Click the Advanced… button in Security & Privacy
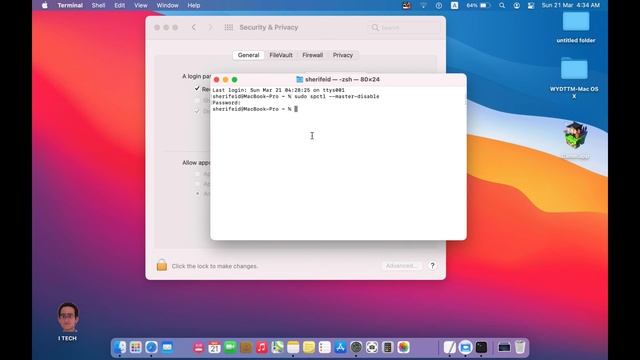The image size is (640, 360). pos(402,266)
